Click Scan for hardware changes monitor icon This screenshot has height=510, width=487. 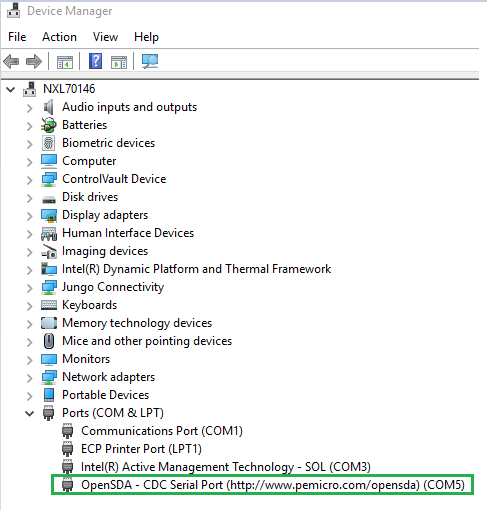coord(150,61)
